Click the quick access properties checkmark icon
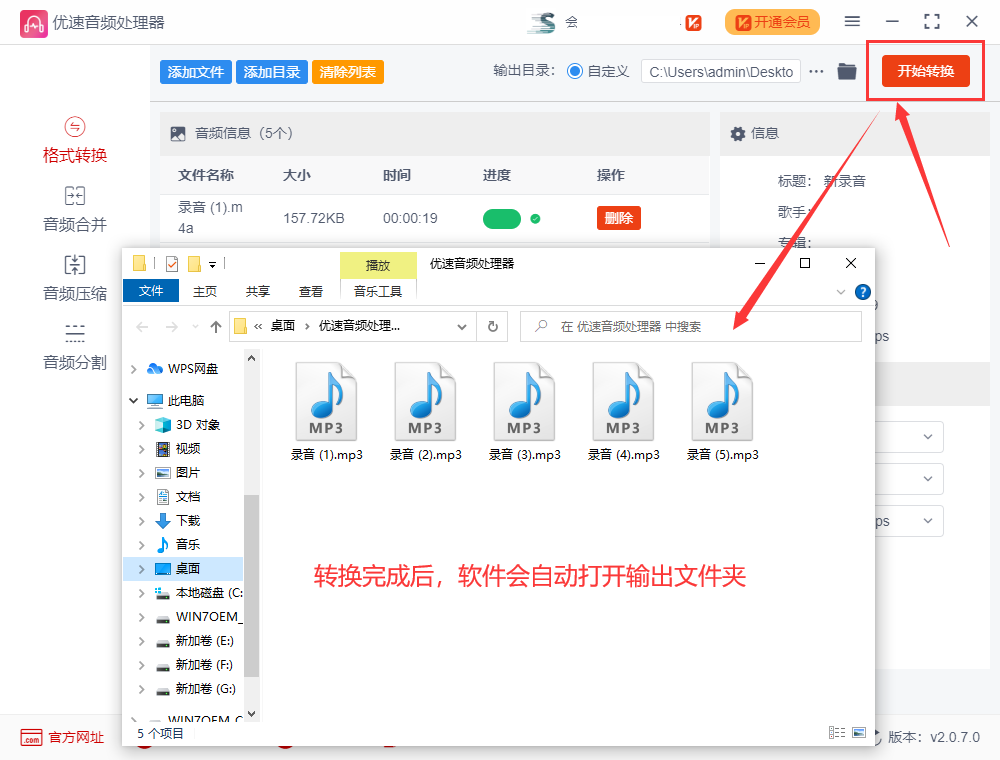Viewport: 1000px width, 760px height. pyautogui.click(x=172, y=264)
